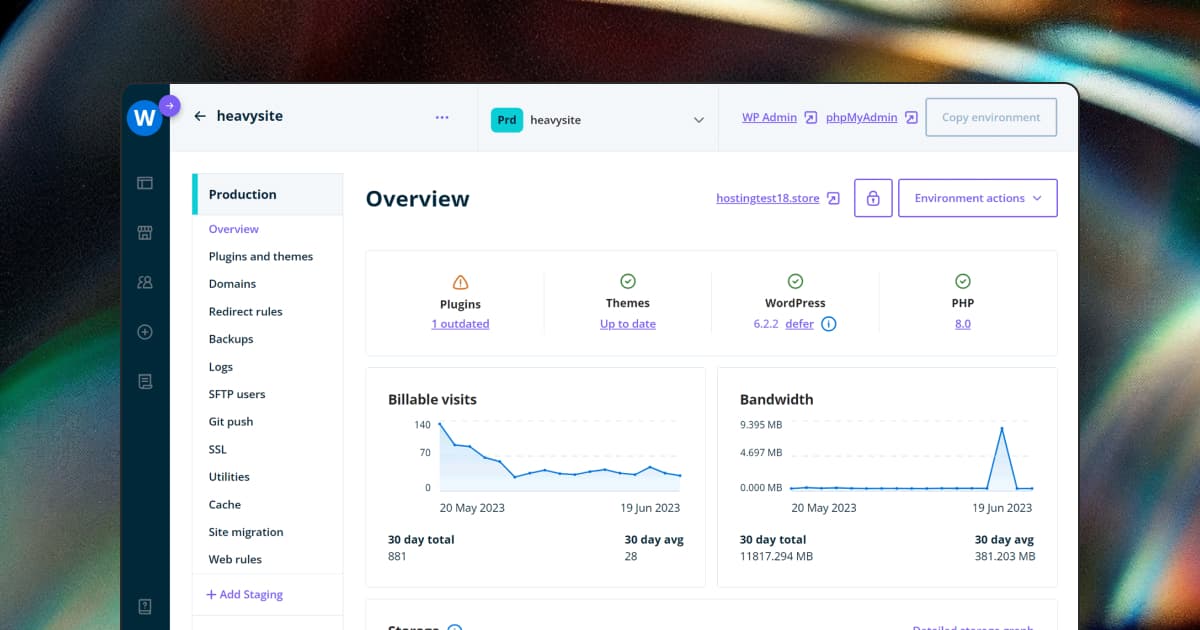Click the W logo in the sidebar

coord(144,118)
